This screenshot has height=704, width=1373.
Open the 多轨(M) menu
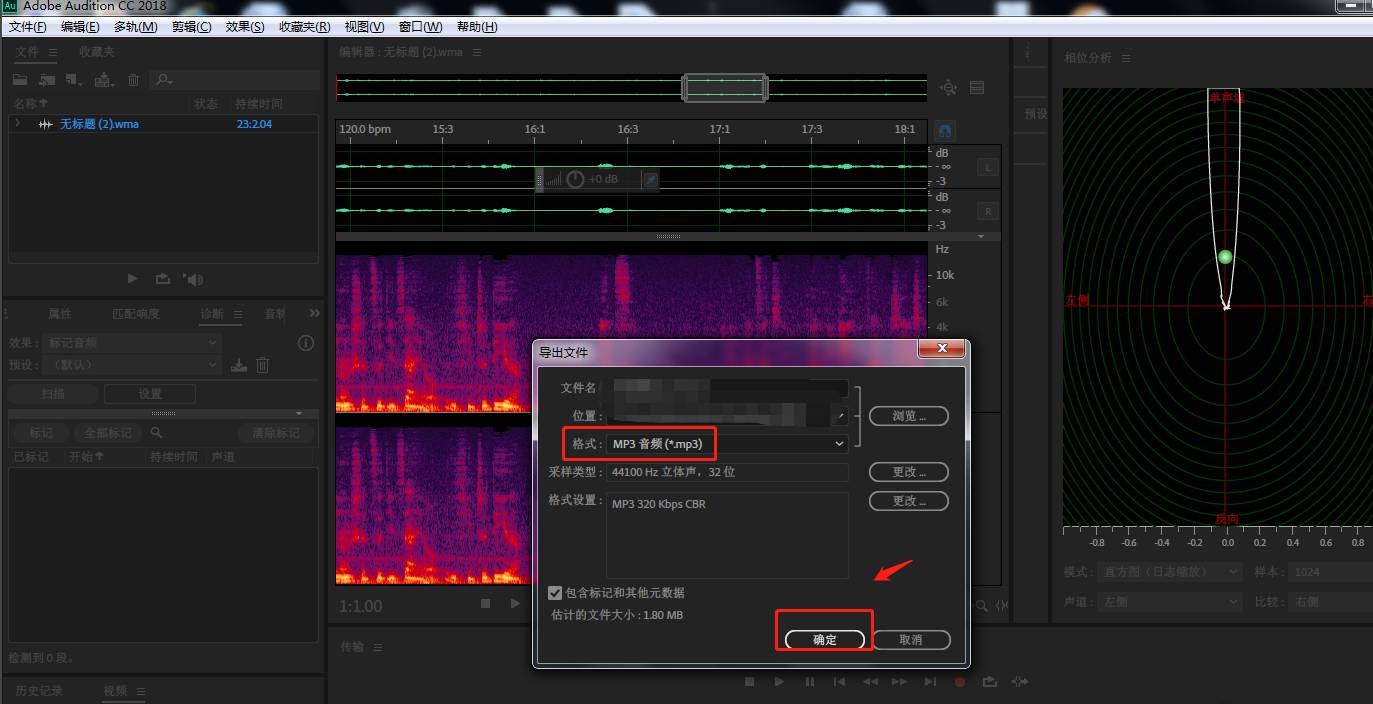tap(135, 27)
